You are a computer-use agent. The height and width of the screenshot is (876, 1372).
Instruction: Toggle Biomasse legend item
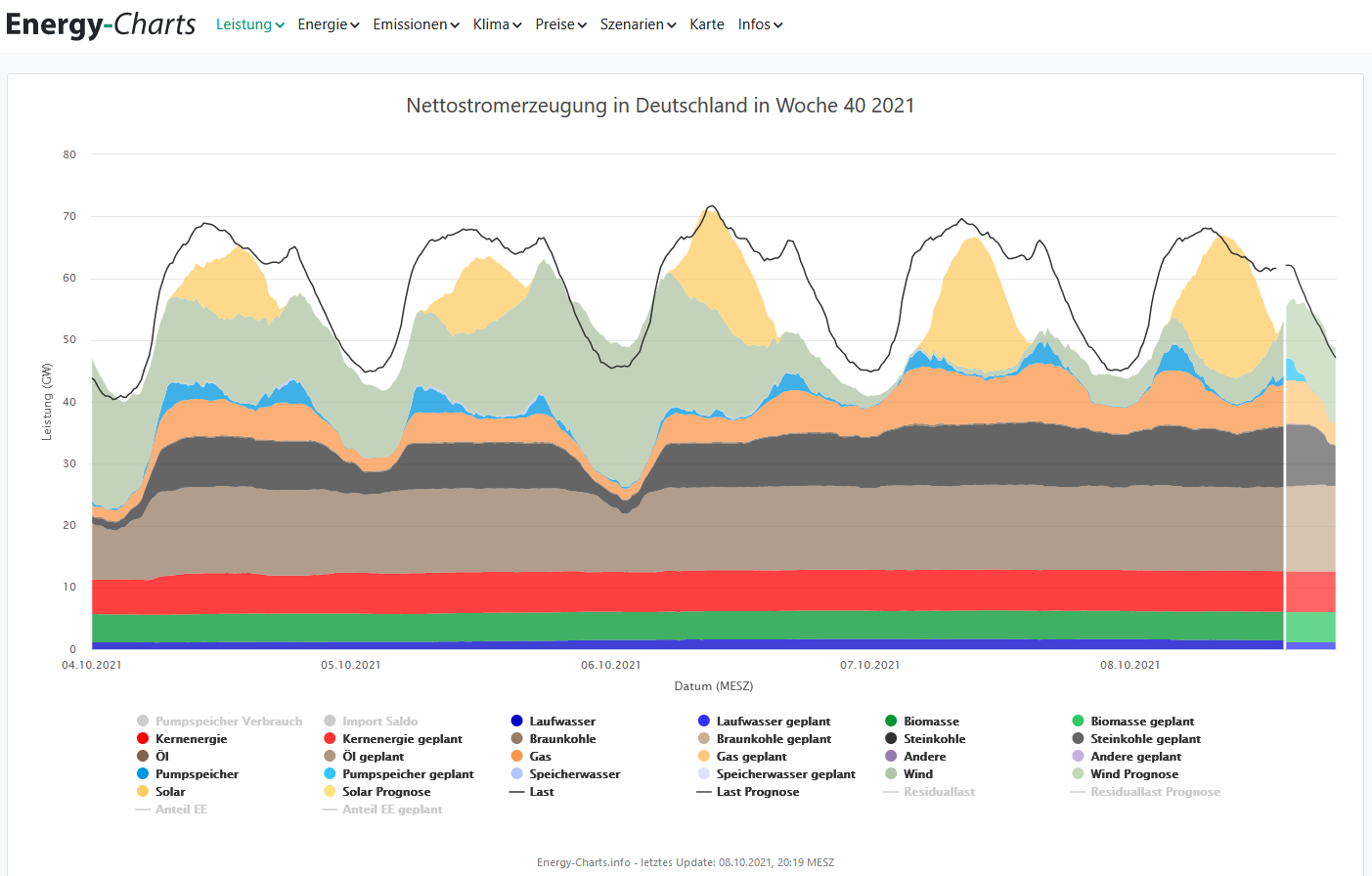point(921,722)
